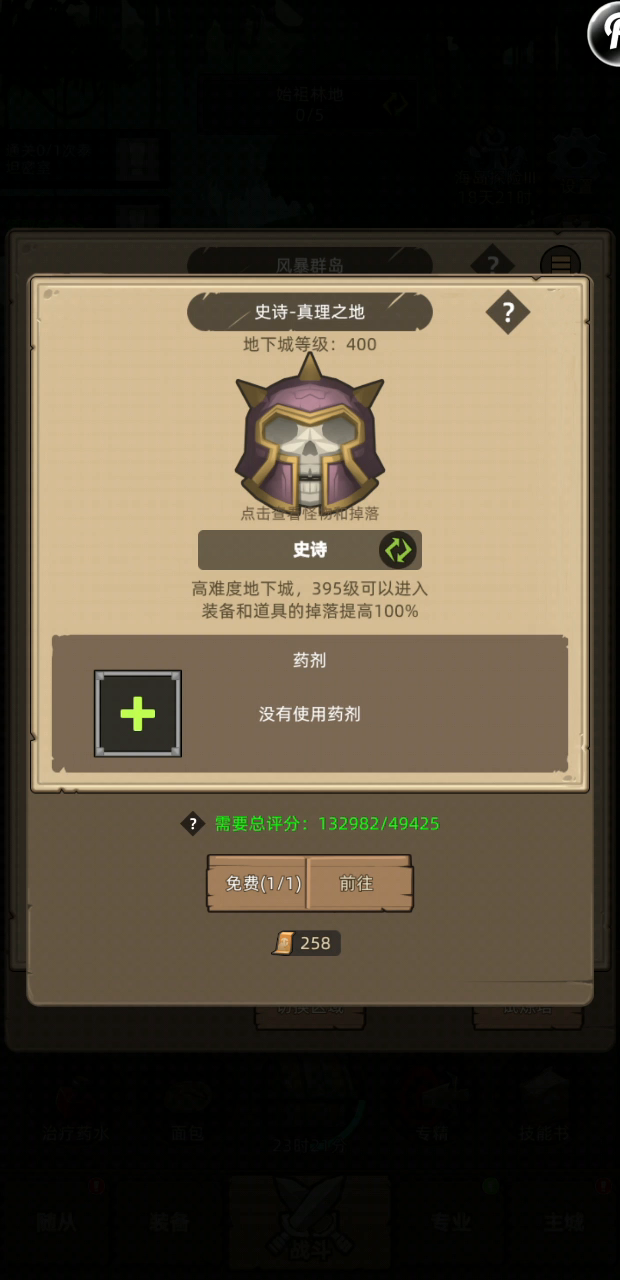Click the green difficulty swap arrows
The height and width of the screenshot is (1280, 620).
(x=397, y=550)
